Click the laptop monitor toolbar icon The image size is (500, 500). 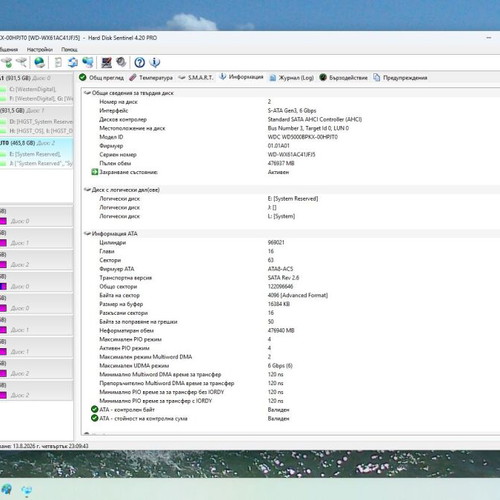point(106,62)
